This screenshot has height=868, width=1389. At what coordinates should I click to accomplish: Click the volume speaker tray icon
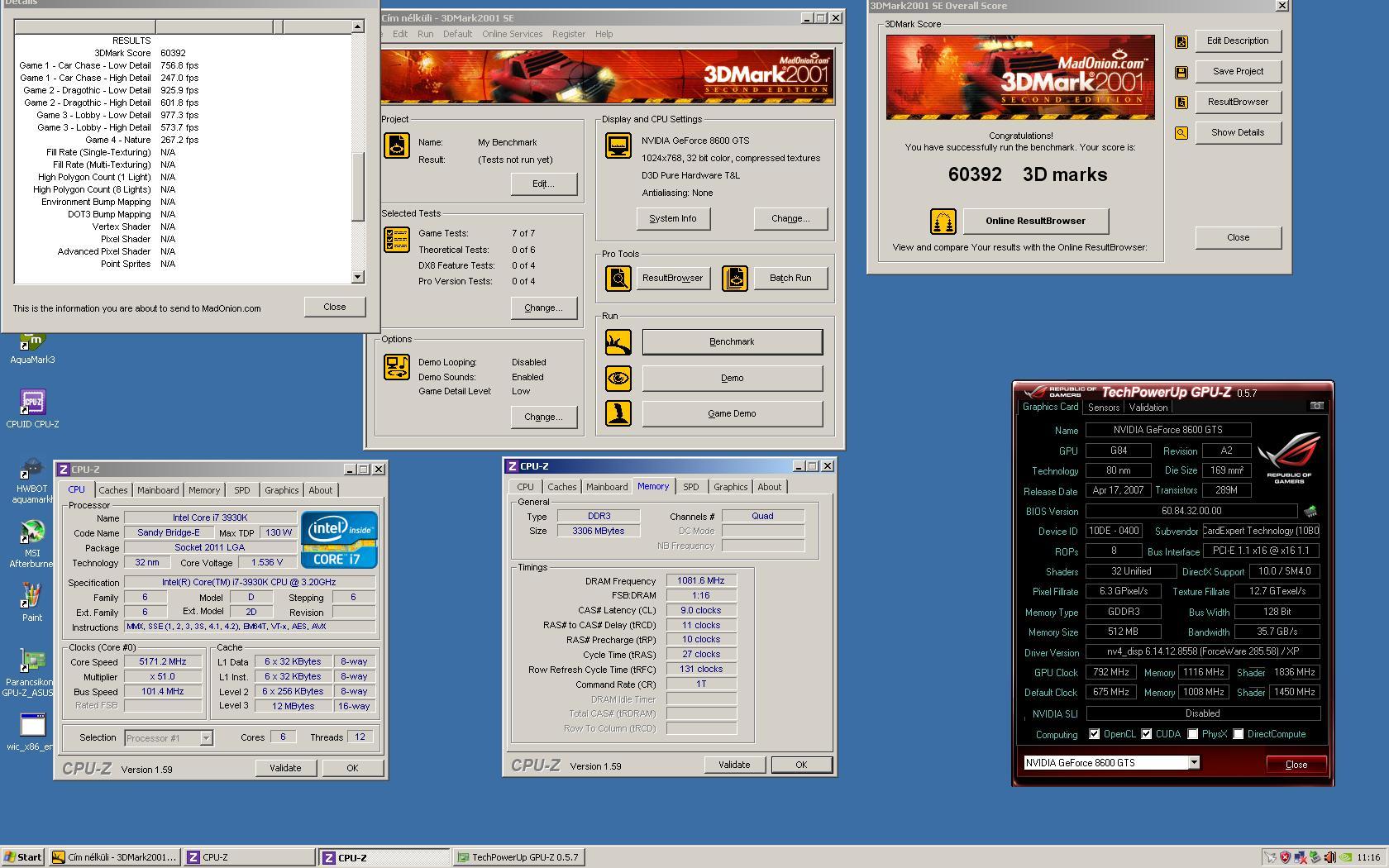click(x=1330, y=857)
